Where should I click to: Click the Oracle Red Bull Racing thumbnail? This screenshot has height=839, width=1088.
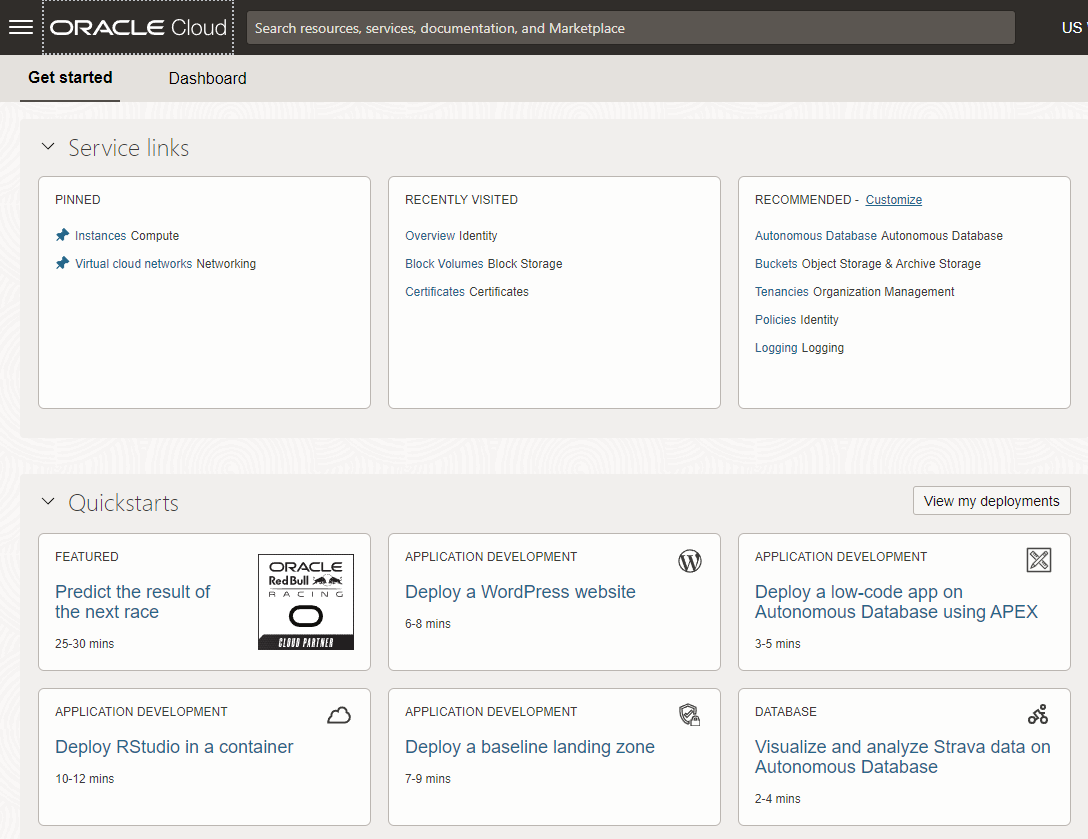306,602
